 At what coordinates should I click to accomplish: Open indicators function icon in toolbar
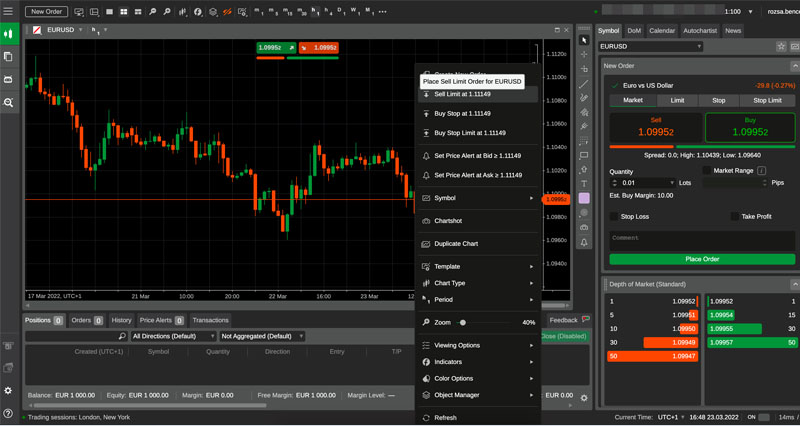pos(198,11)
